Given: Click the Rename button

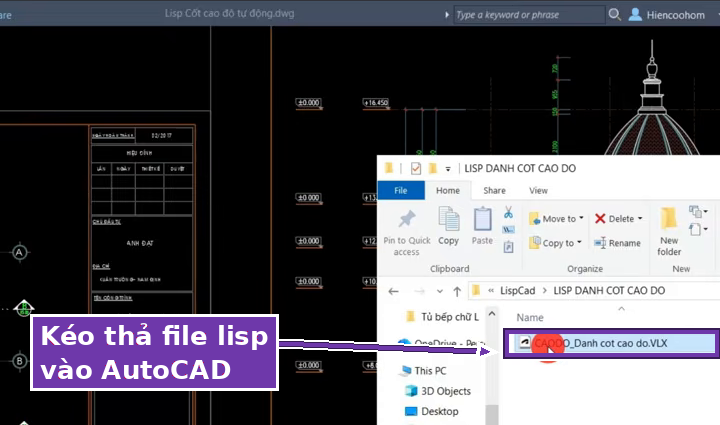Looking at the screenshot, I should [617, 243].
